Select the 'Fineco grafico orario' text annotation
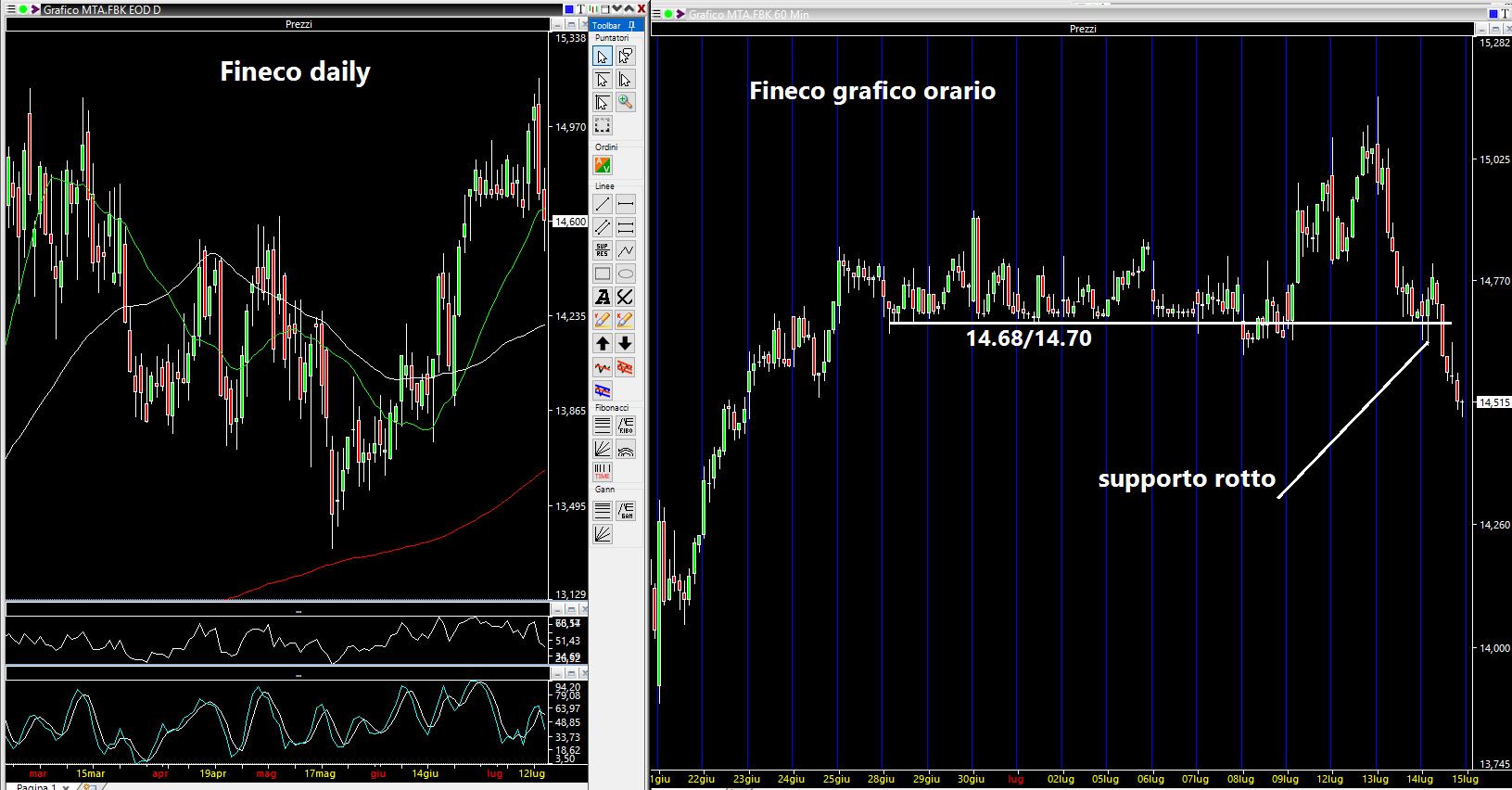 tap(872, 91)
